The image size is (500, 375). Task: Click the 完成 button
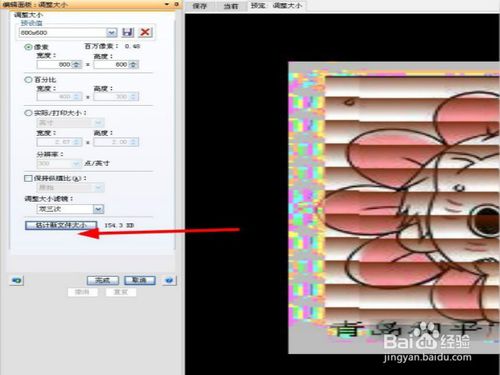103,280
